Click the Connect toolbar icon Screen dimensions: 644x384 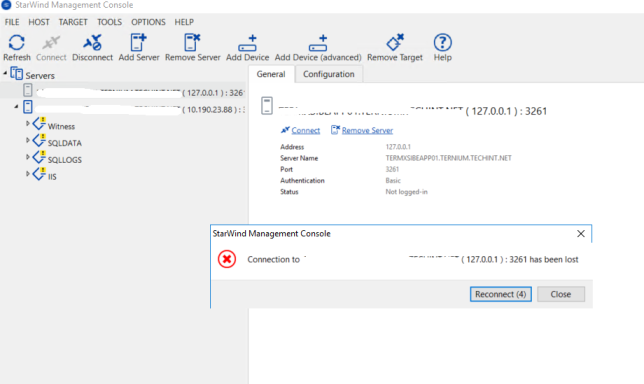pyautogui.click(x=51, y=43)
